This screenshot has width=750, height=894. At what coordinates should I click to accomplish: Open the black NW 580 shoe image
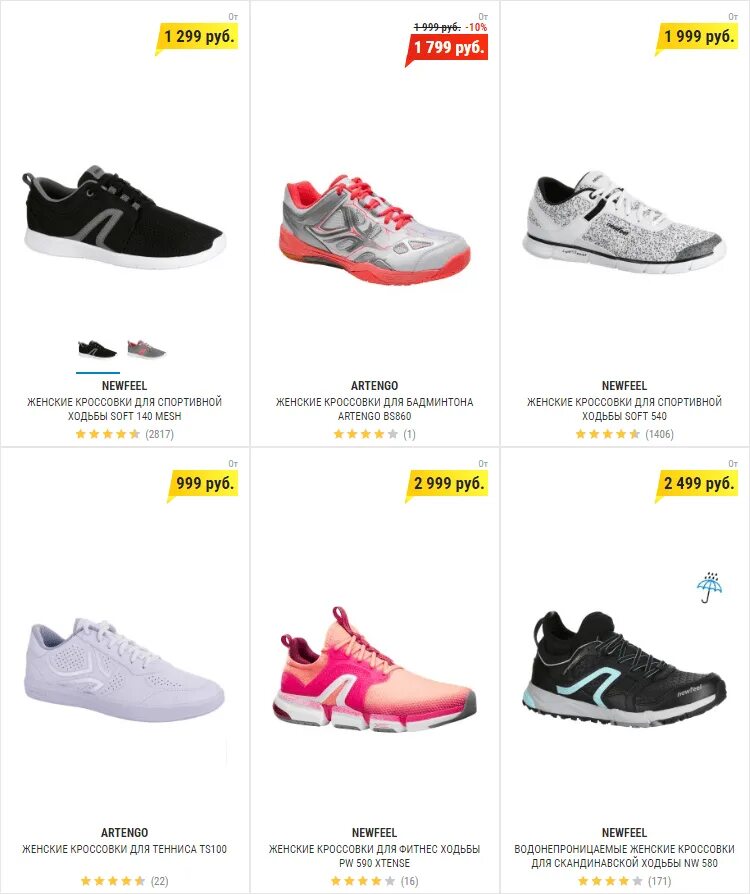coord(624,668)
